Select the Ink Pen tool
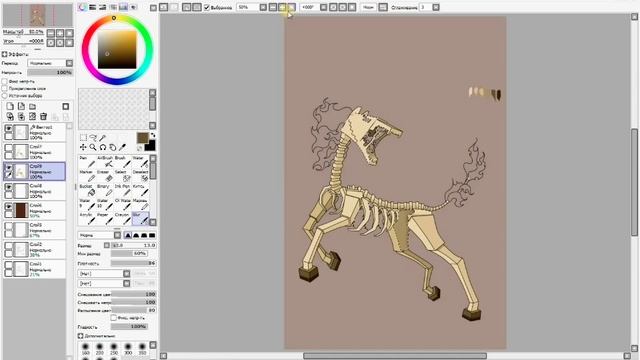640x360 pixels. coord(122,190)
